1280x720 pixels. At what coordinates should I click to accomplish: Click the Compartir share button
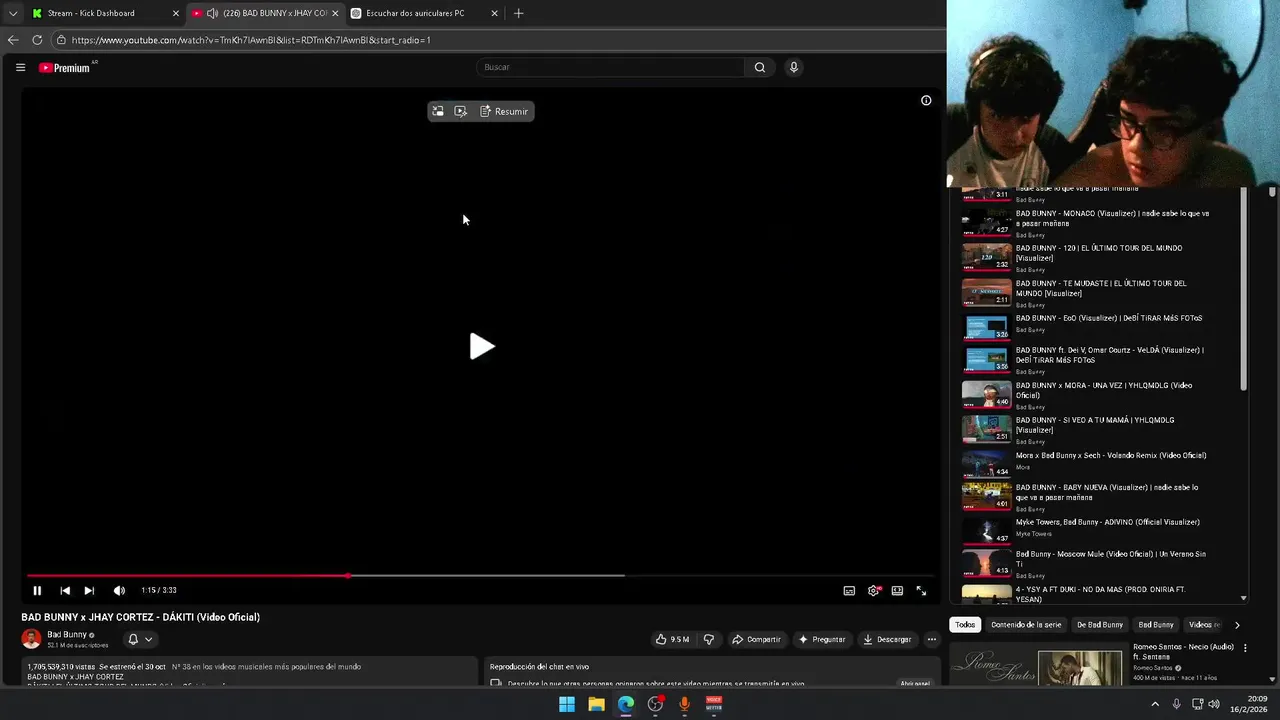click(756, 639)
